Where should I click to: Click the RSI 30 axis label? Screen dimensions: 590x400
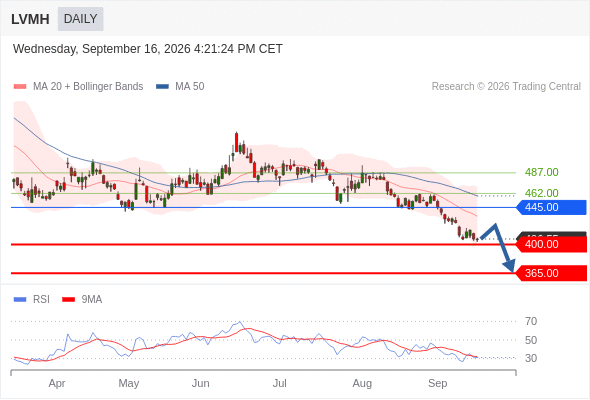tap(531, 358)
